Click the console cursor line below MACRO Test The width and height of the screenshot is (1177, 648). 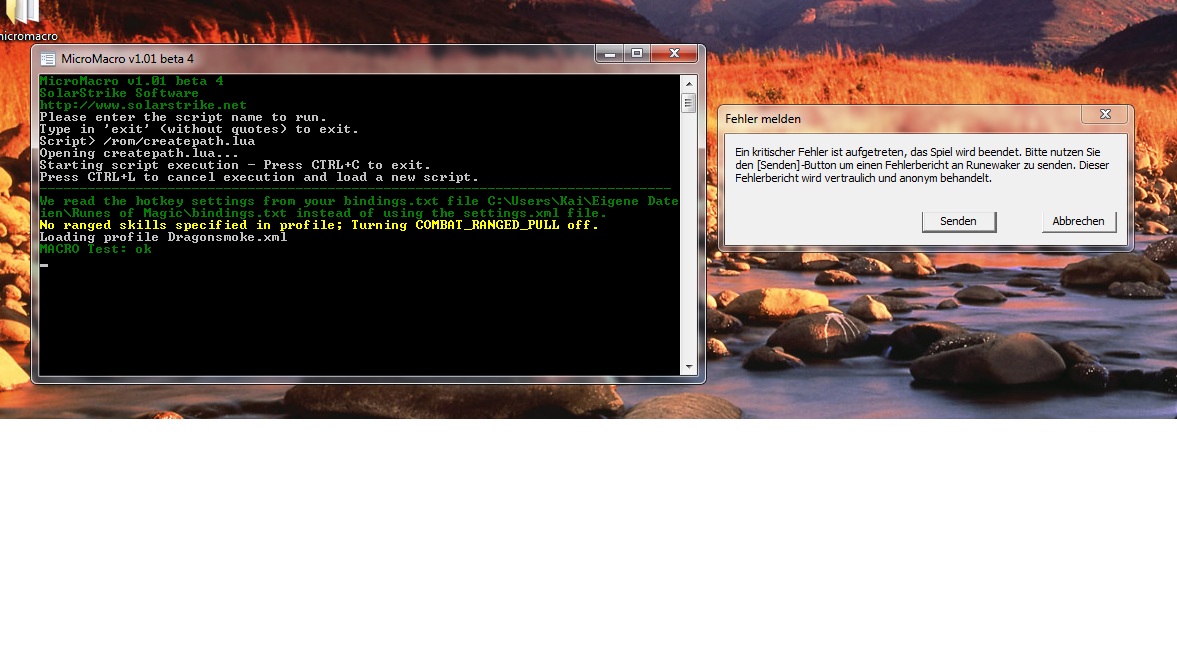coord(45,265)
